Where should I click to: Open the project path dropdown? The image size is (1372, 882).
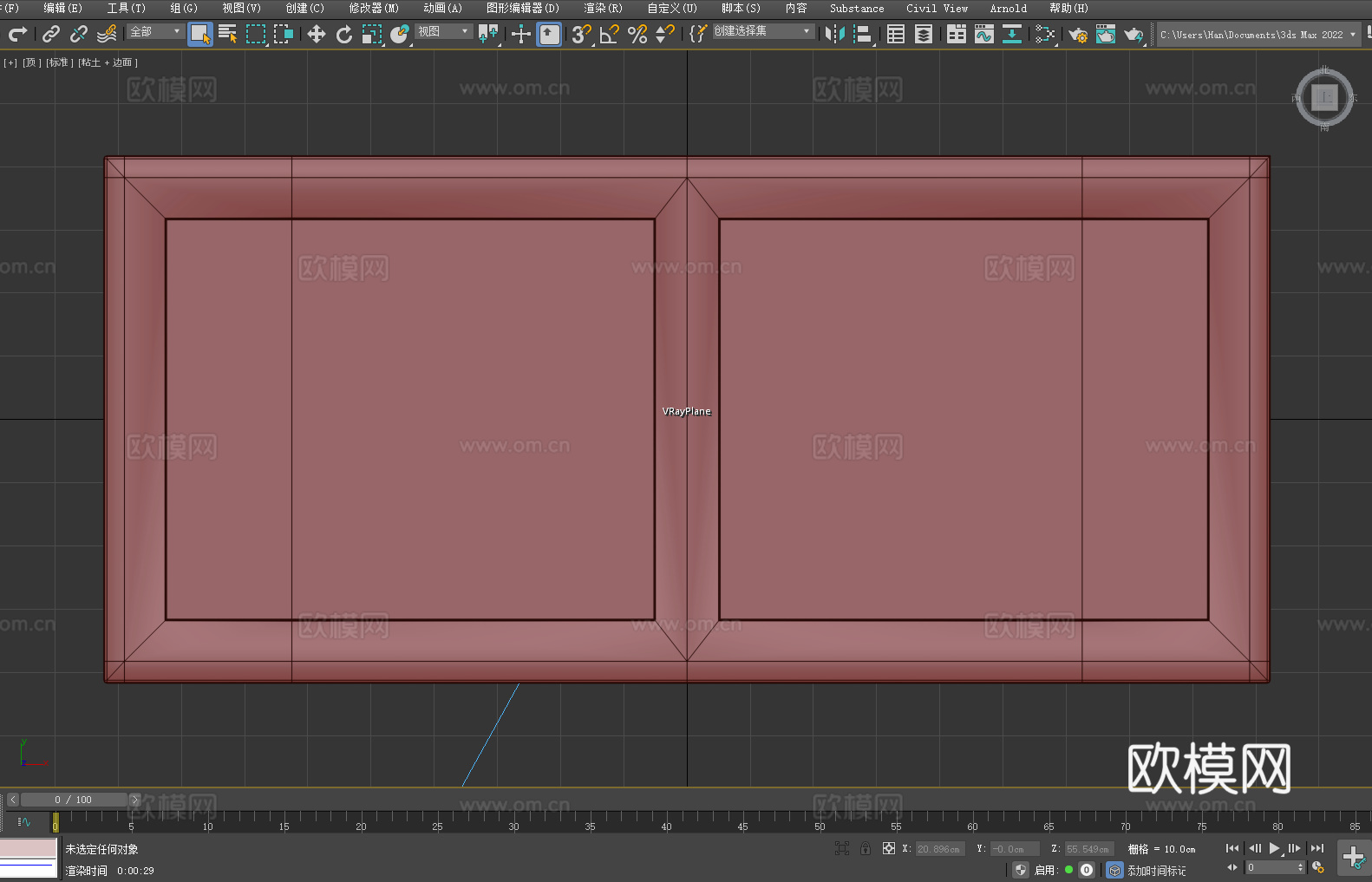pyautogui.click(x=1258, y=35)
